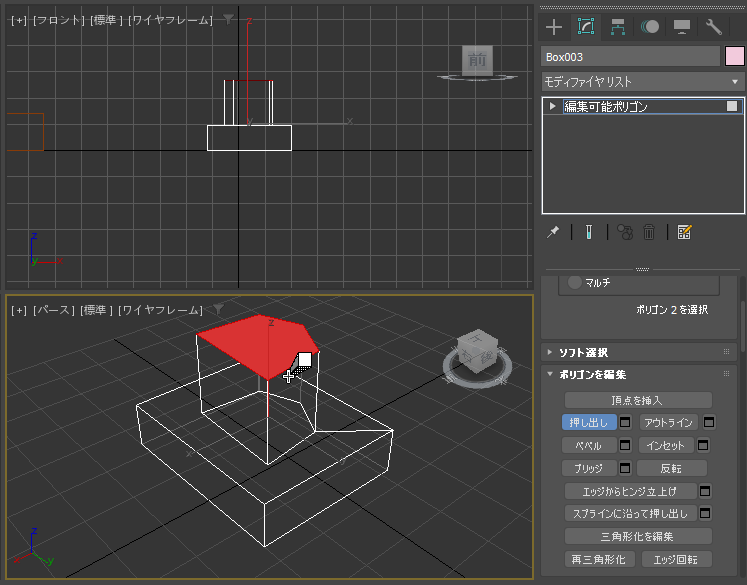
Task: Click the trash Remove Modifier icon
Action: tap(649, 232)
